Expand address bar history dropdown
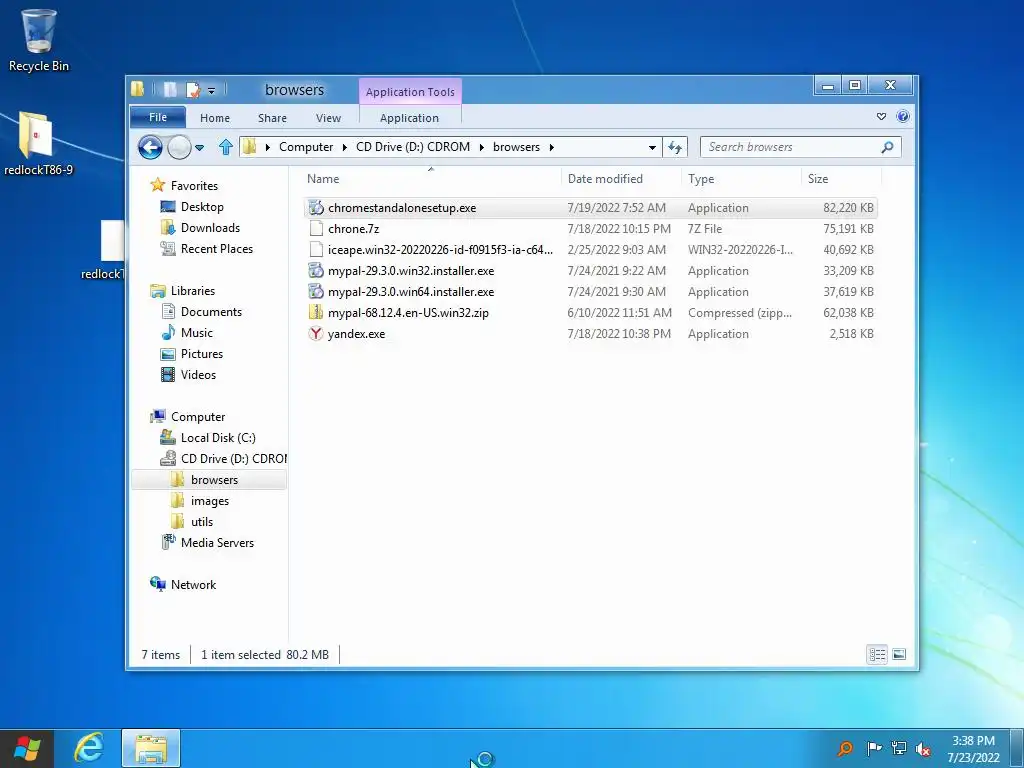 pos(652,148)
